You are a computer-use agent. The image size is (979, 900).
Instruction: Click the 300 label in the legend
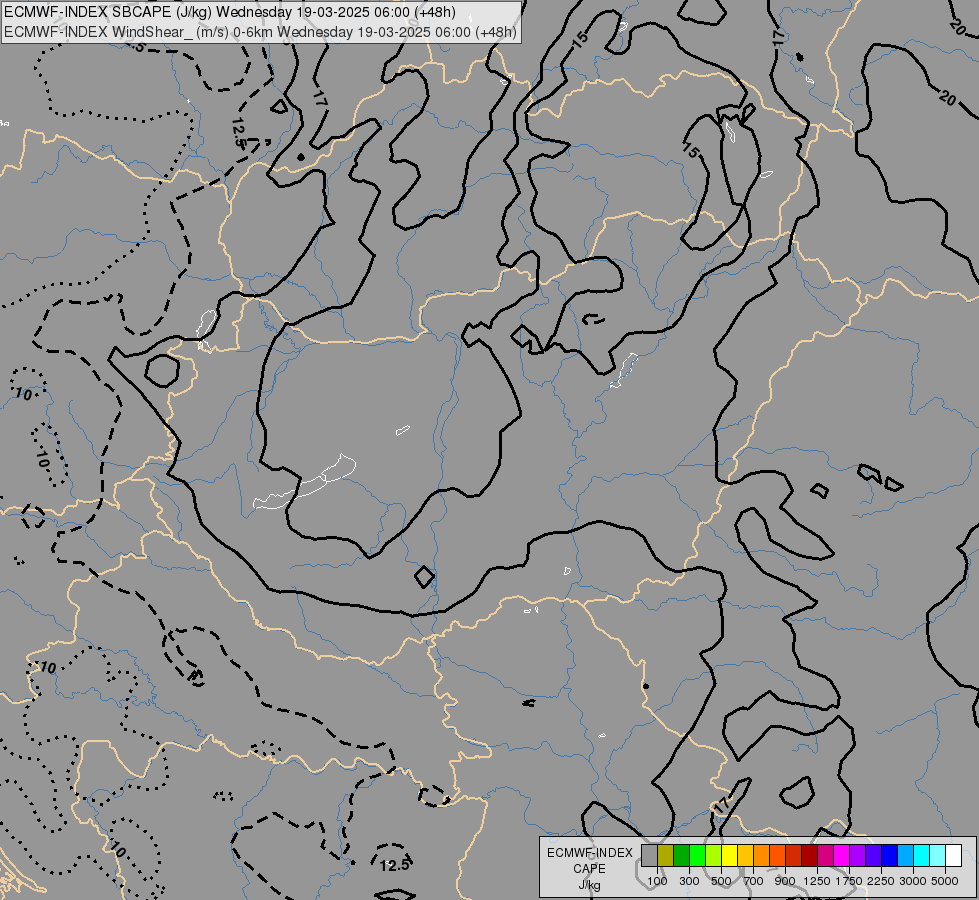689,881
